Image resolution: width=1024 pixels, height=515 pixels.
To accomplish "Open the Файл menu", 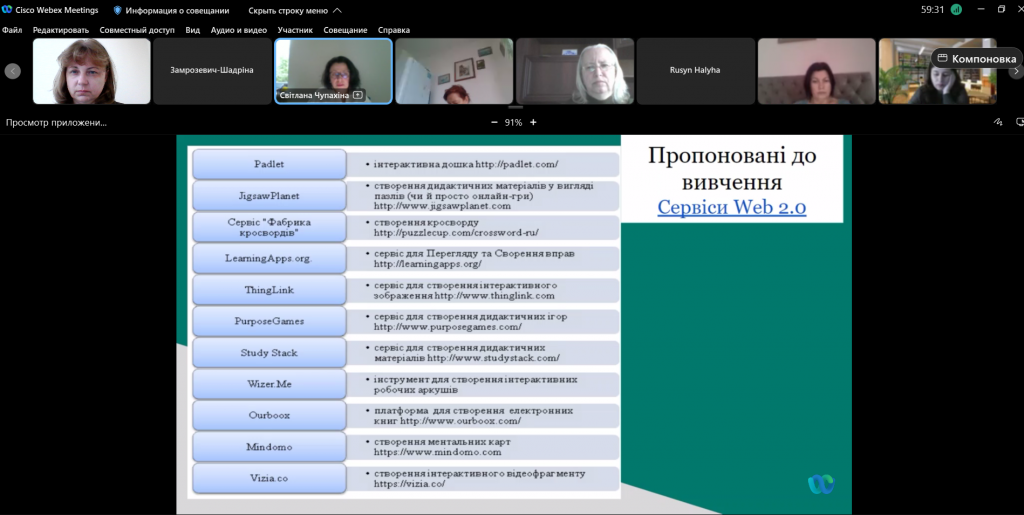I will pos(12,30).
